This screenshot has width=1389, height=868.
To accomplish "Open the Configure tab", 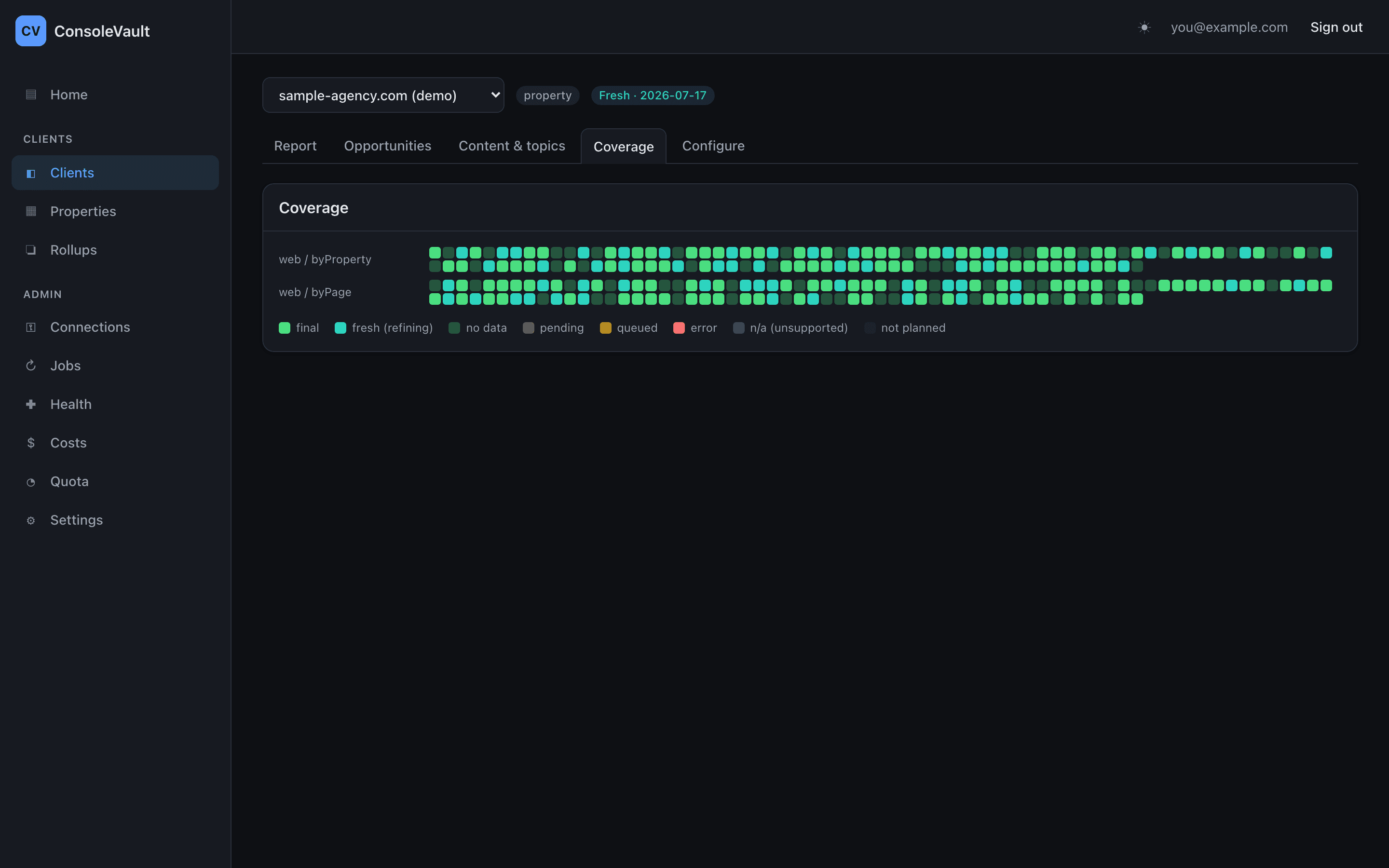I will tap(713, 146).
